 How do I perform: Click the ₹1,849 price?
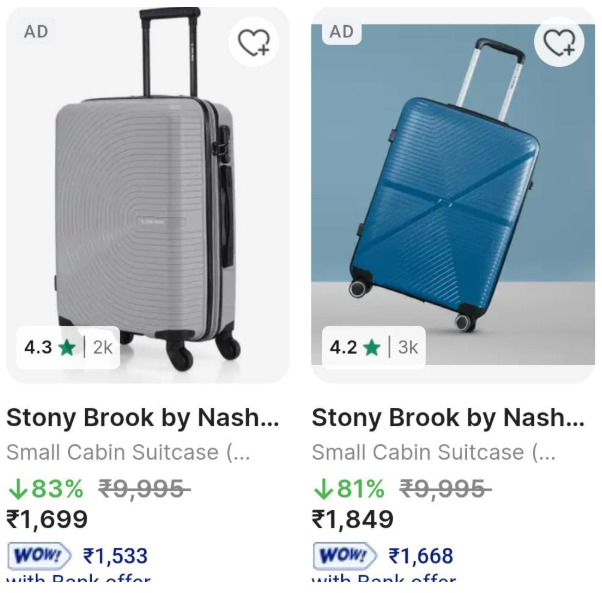(353, 520)
